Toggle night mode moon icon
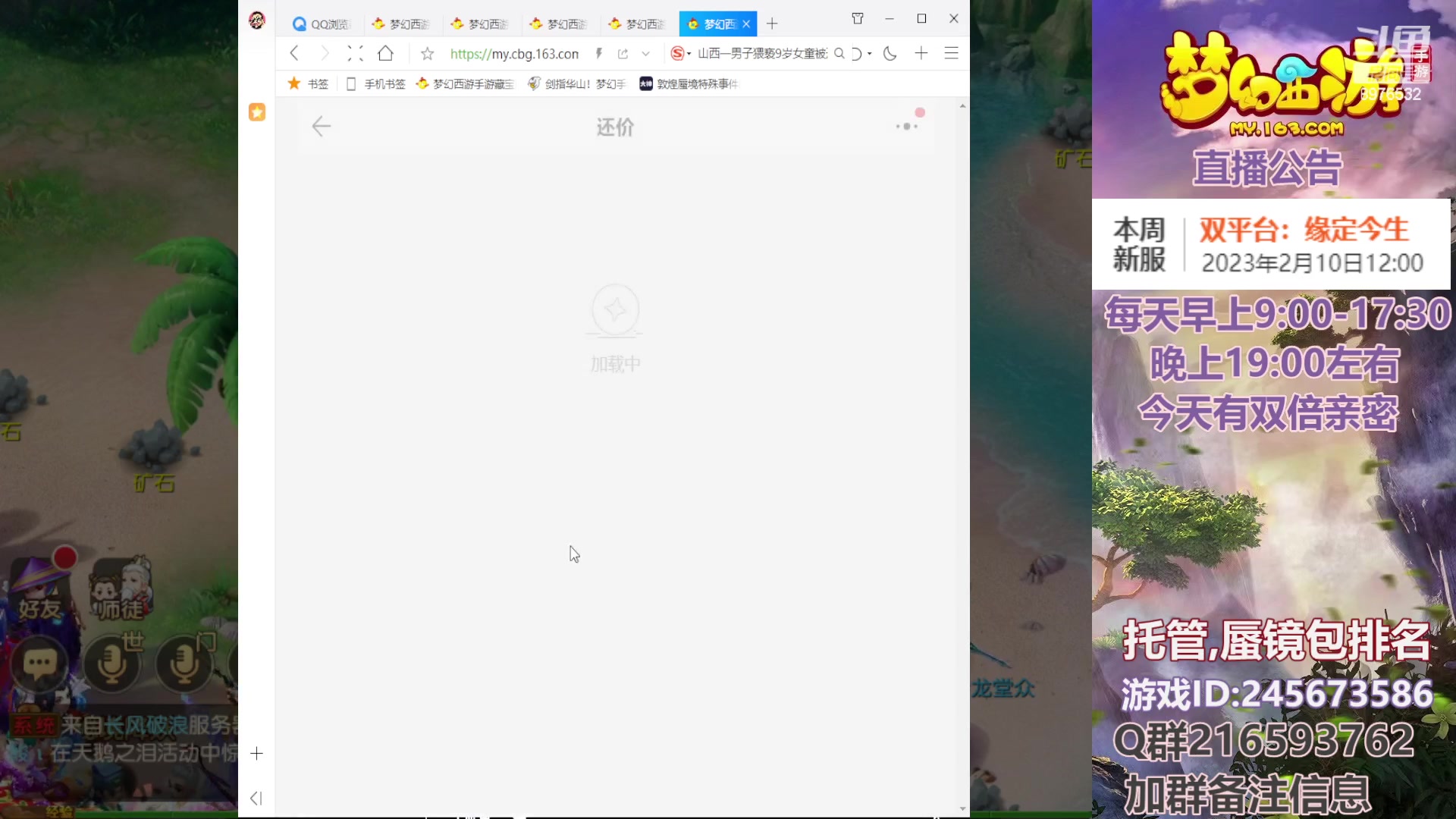Image resolution: width=1456 pixels, height=819 pixels. click(x=890, y=53)
